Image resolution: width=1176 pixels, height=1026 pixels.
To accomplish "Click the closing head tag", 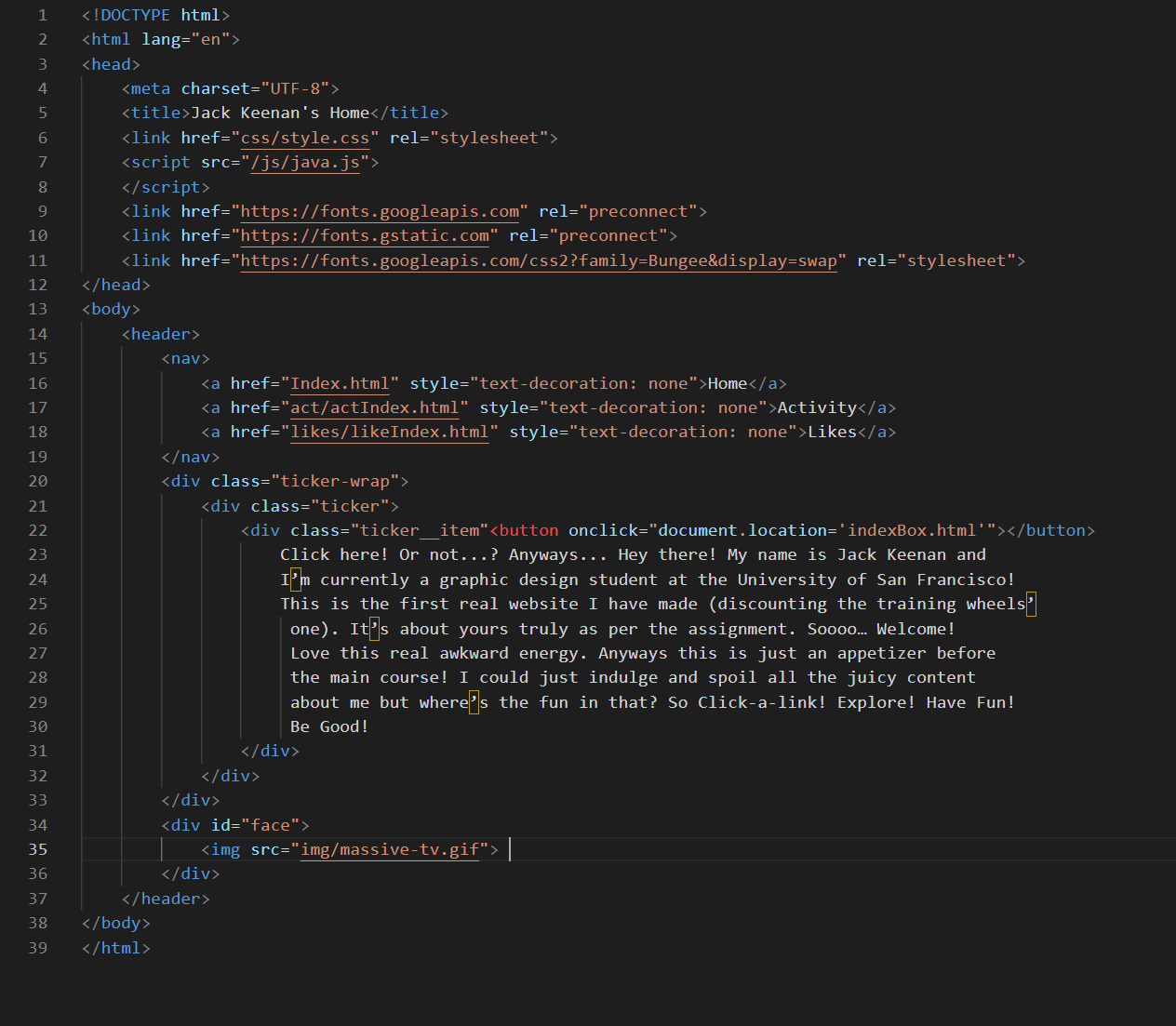I will pyautogui.click(x=116, y=285).
